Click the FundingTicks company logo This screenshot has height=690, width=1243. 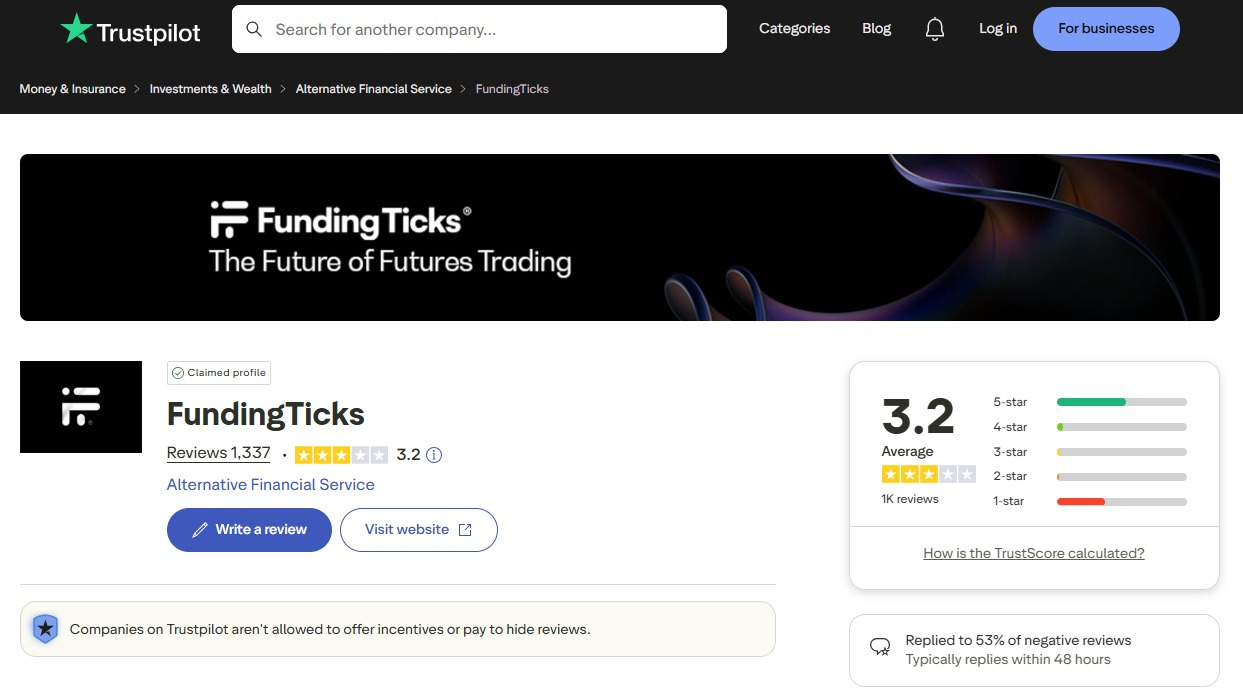pyautogui.click(x=80, y=406)
